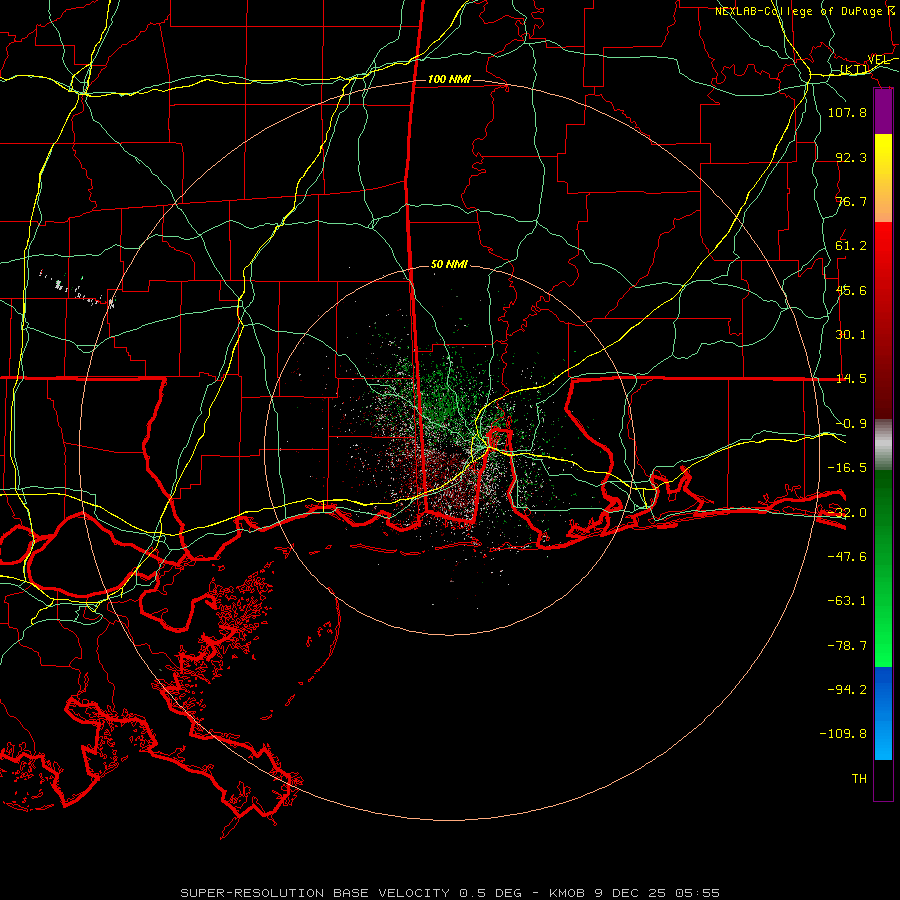Image resolution: width=900 pixels, height=900 pixels.
Task: Click the 61.2 velocity scale value
Action: (x=851, y=246)
